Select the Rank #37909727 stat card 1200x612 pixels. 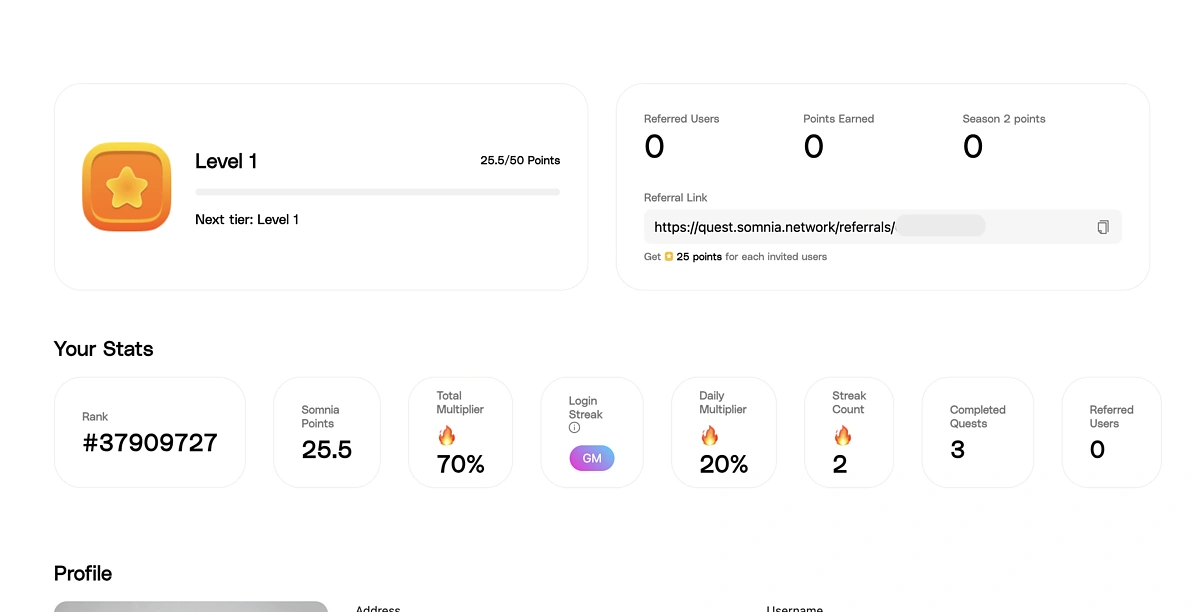click(150, 432)
